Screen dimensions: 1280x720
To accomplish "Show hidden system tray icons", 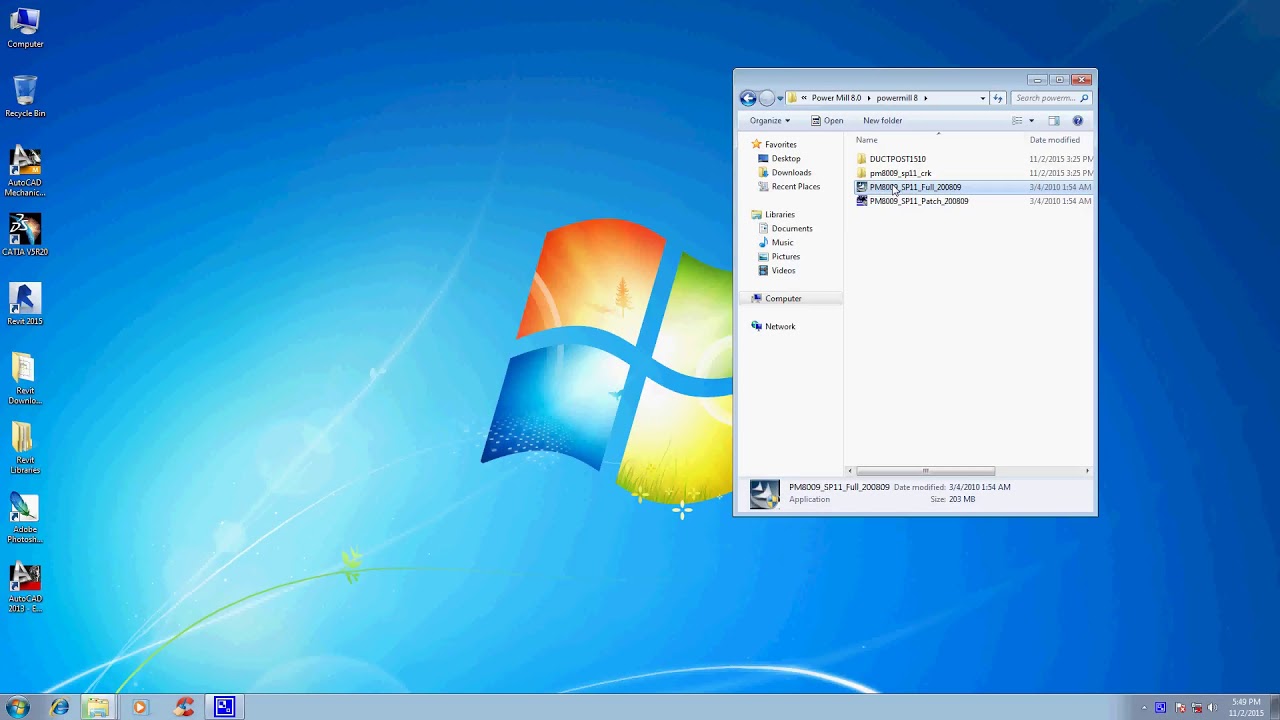I will pos(1143,708).
